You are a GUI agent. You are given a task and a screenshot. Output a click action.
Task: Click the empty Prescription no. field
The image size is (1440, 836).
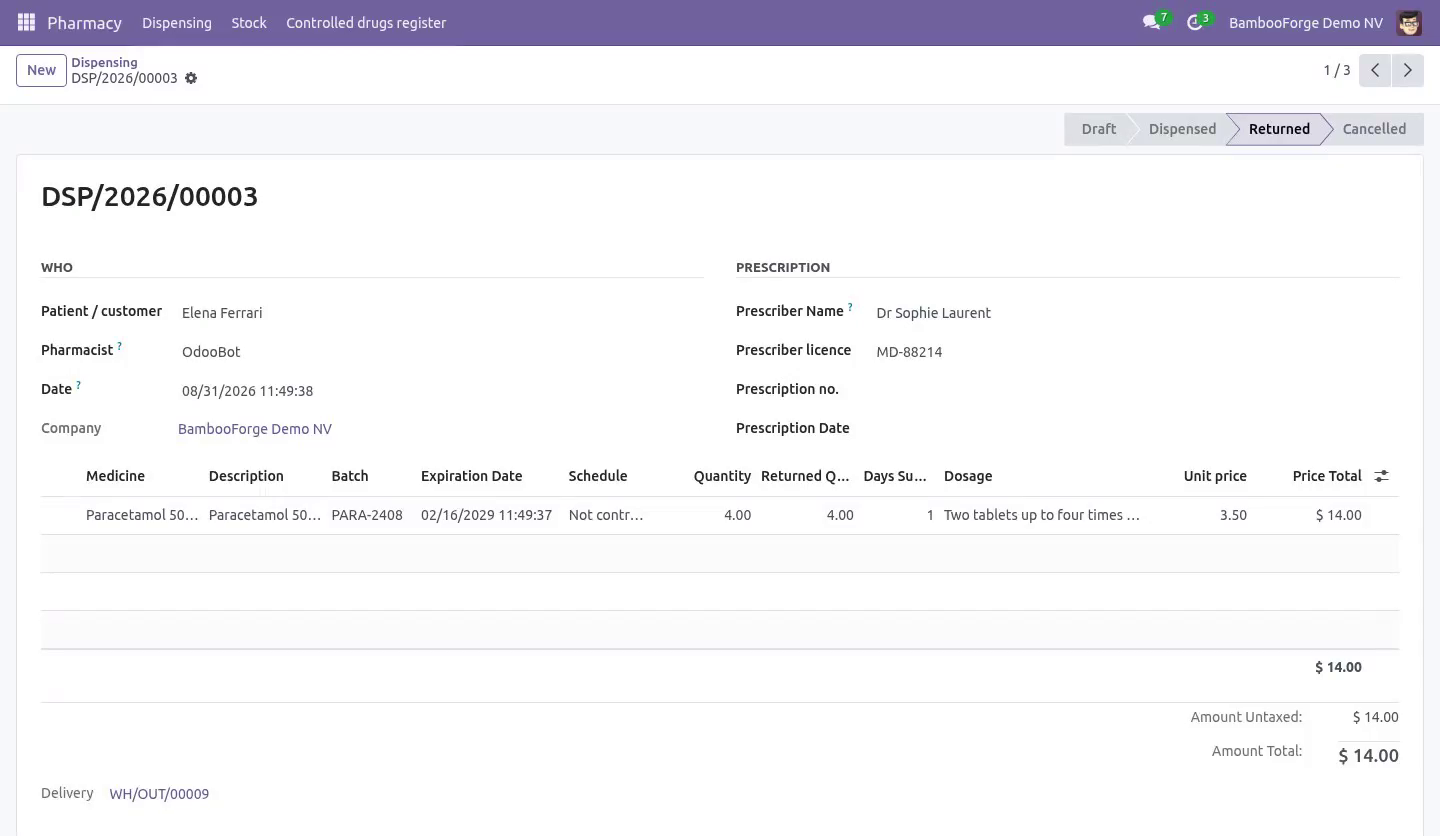[1136, 390]
